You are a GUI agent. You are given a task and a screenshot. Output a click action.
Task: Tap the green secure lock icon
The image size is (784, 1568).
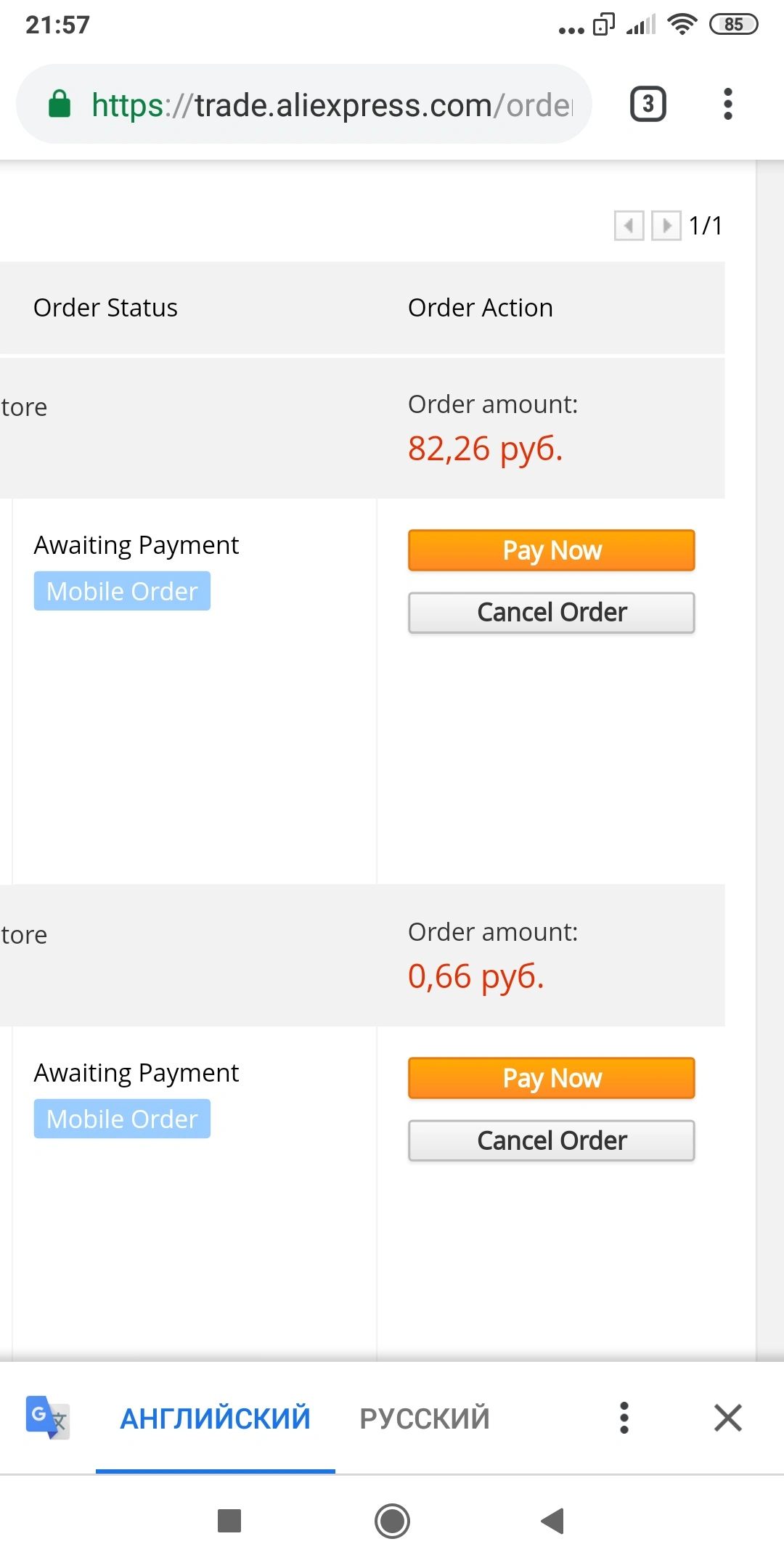[60, 104]
